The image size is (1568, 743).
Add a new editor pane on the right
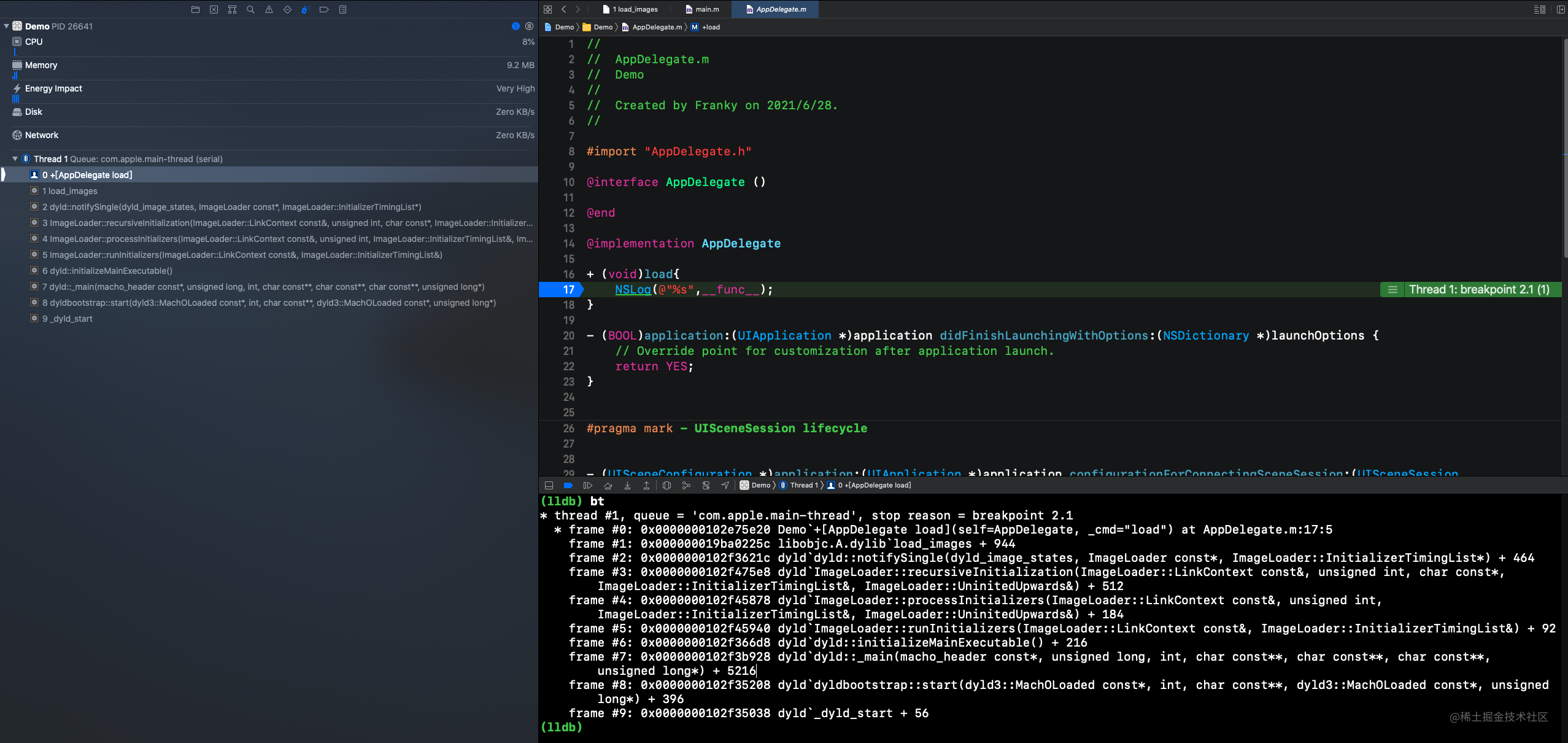1560,9
